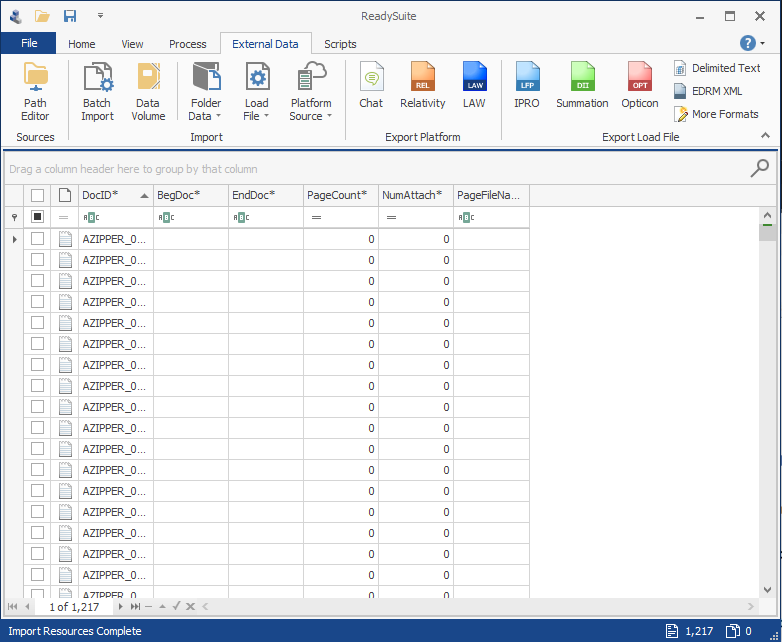Go to last record in navigator

pyautogui.click(x=135, y=607)
